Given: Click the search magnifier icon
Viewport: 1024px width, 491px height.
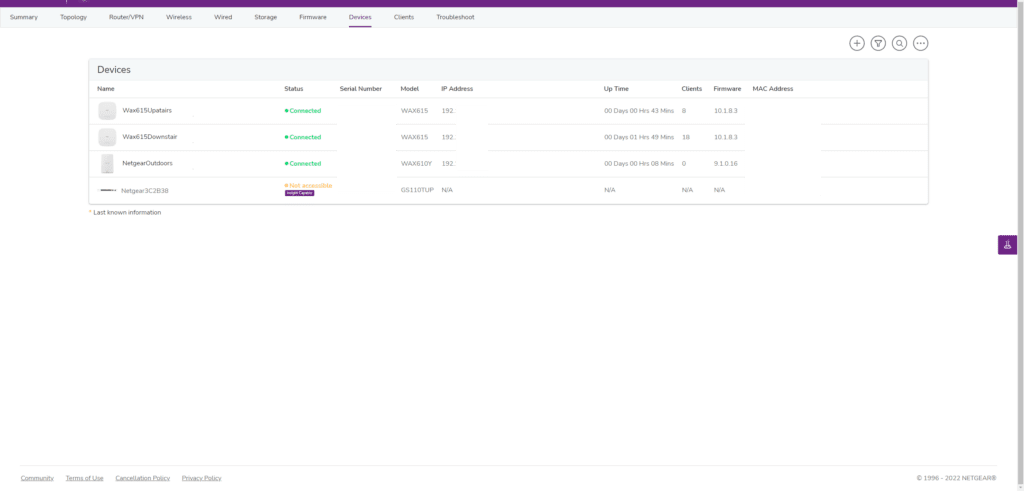Looking at the screenshot, I should pos(900,43).
